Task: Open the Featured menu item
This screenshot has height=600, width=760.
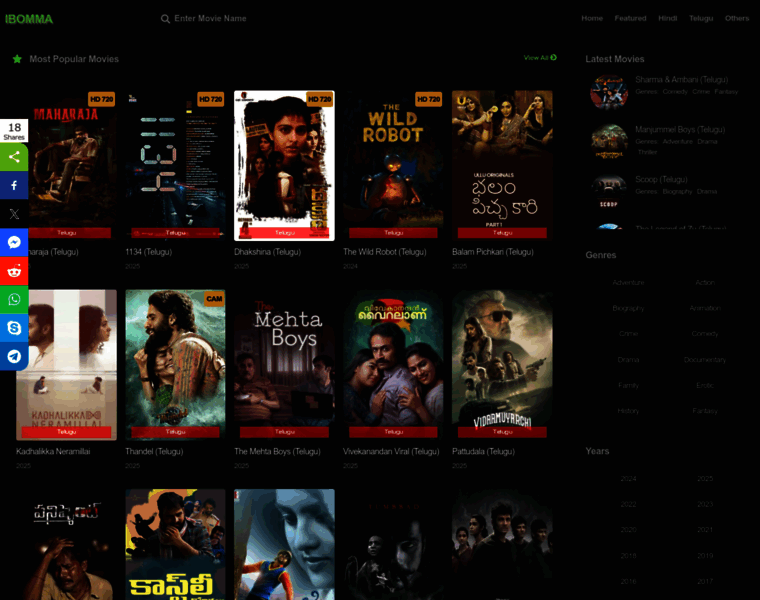Action: (630, 18)
